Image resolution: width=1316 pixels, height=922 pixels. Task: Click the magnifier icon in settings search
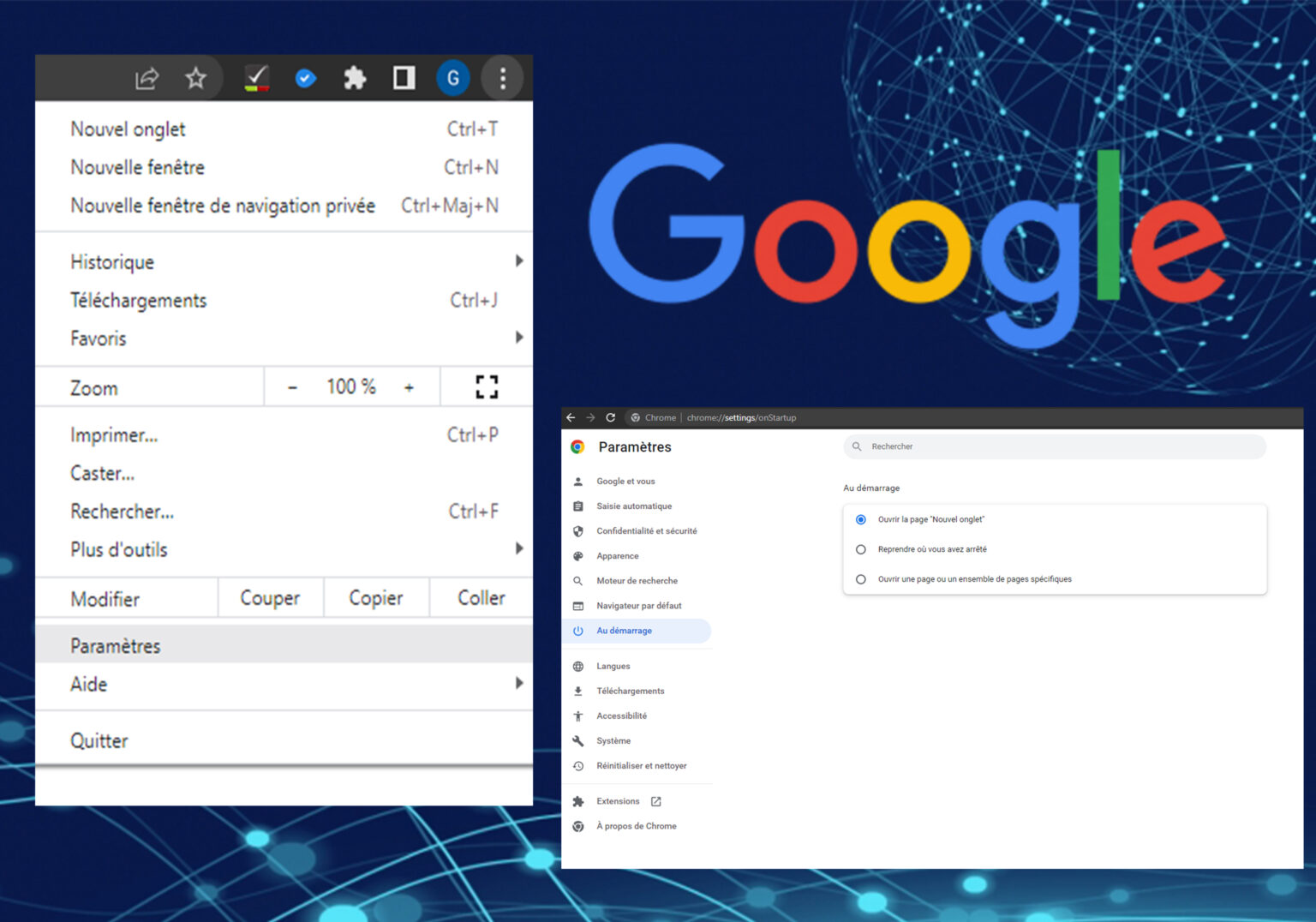(x=857, y=446)
